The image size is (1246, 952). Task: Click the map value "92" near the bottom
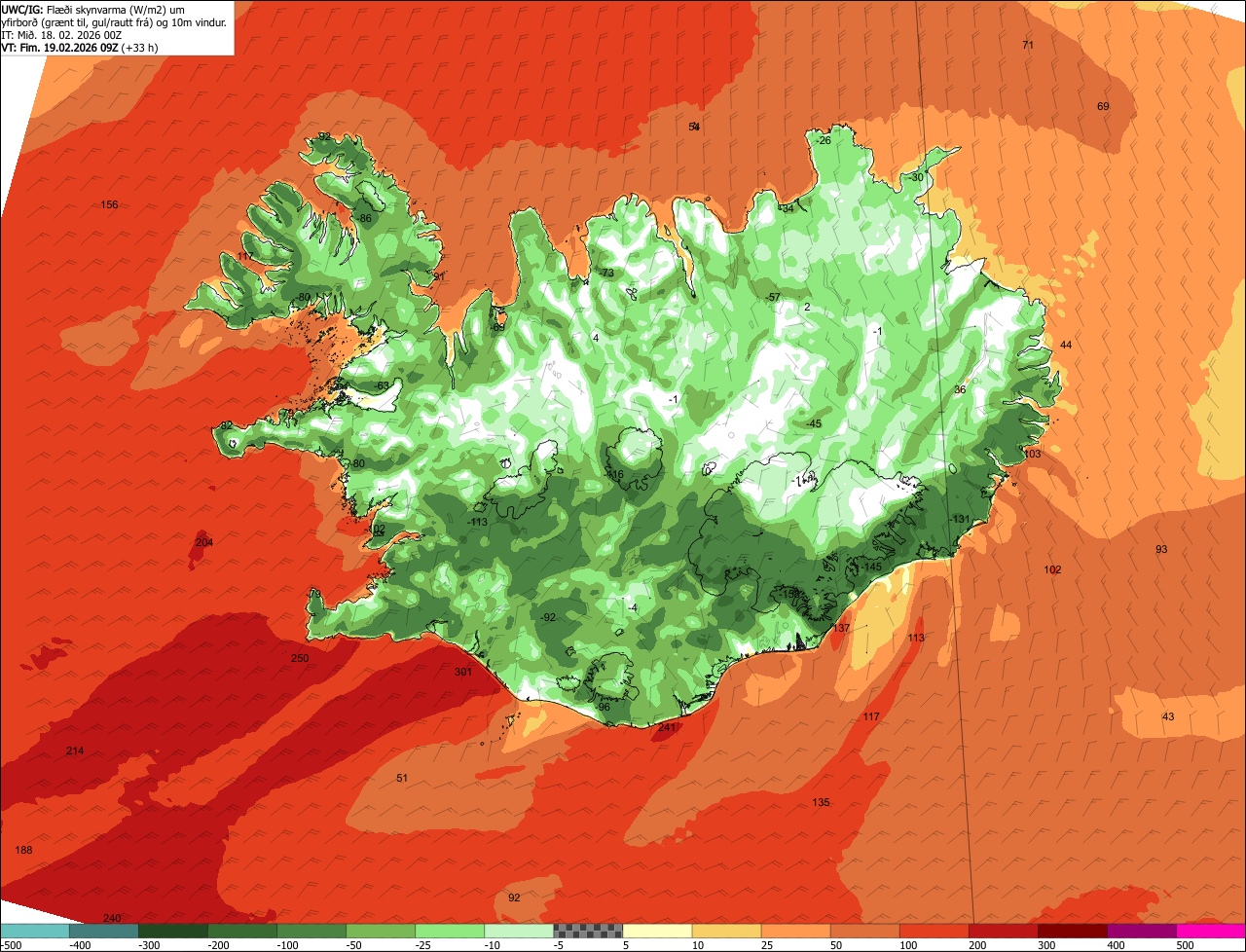point(514,897)
